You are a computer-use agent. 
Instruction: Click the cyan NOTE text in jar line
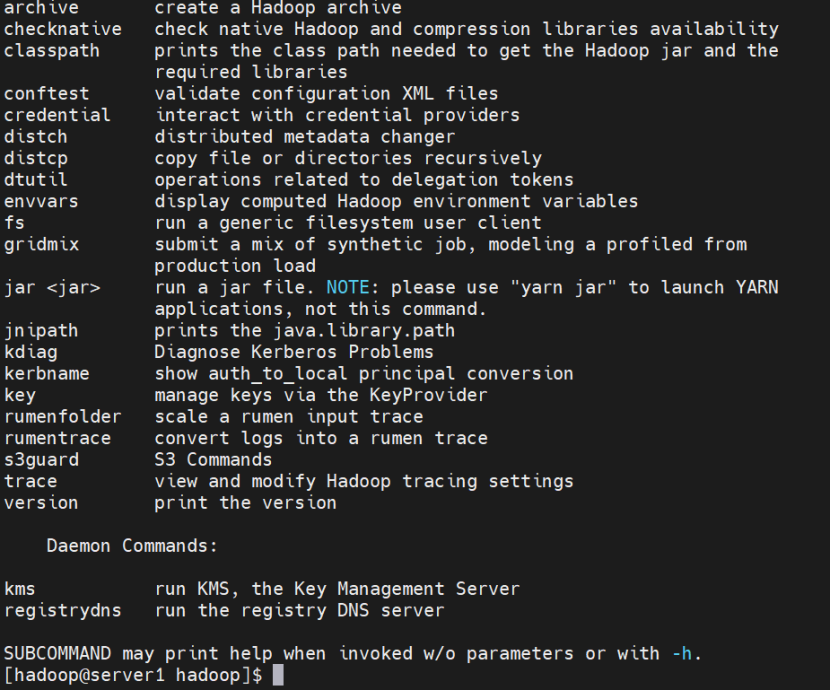[x=348, y=287]
